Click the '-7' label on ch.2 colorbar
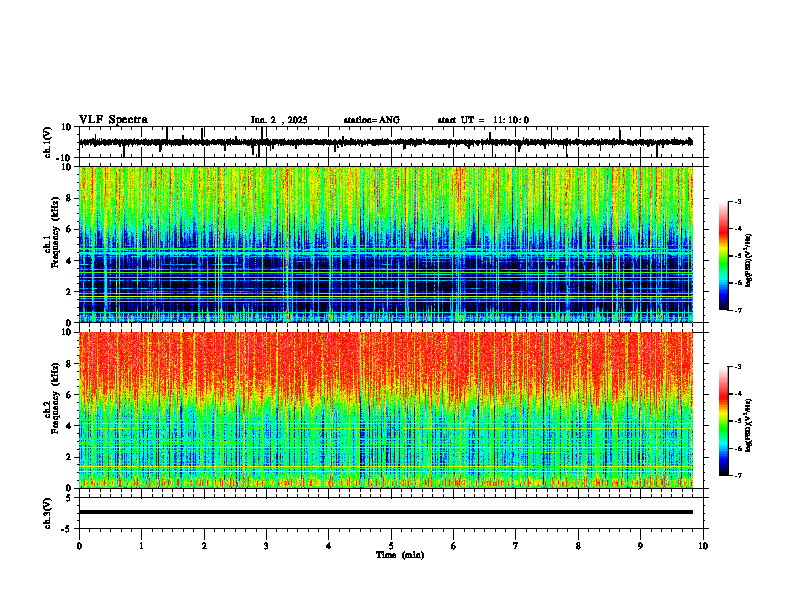792x612 pixels. coord(738,475)
